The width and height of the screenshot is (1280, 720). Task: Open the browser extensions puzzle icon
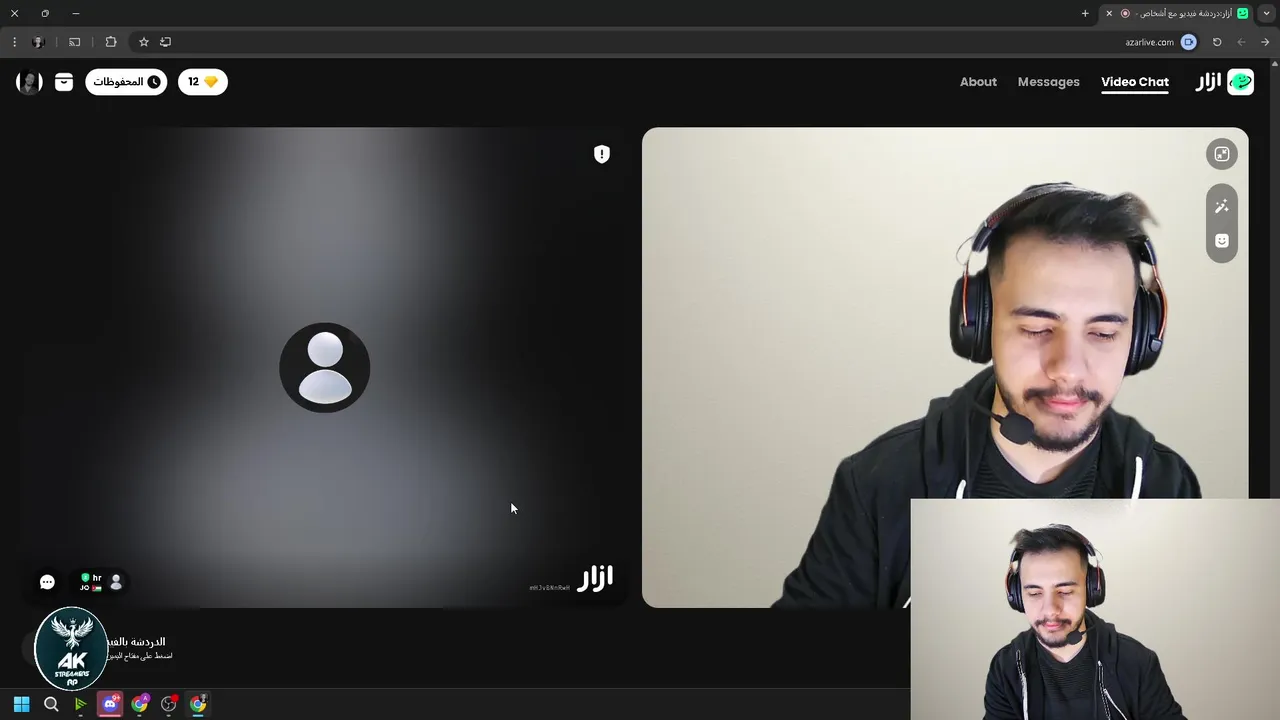coord(111,42)
